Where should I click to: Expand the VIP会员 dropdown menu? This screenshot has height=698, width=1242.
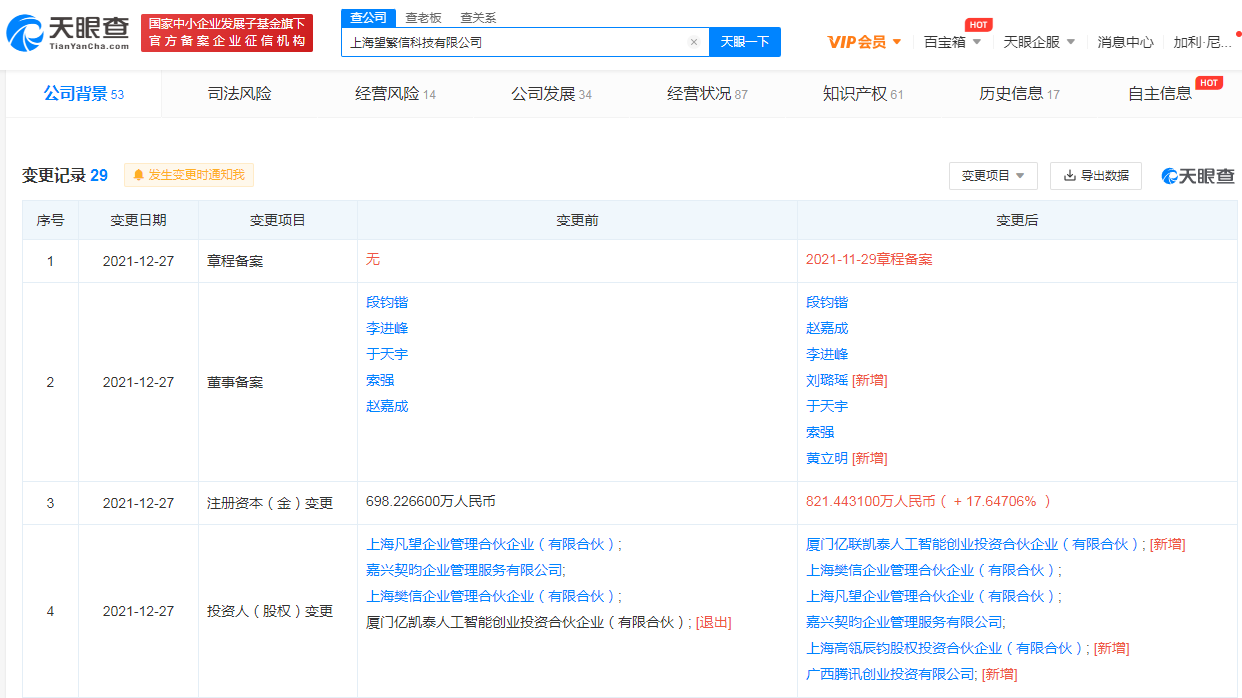865,42
